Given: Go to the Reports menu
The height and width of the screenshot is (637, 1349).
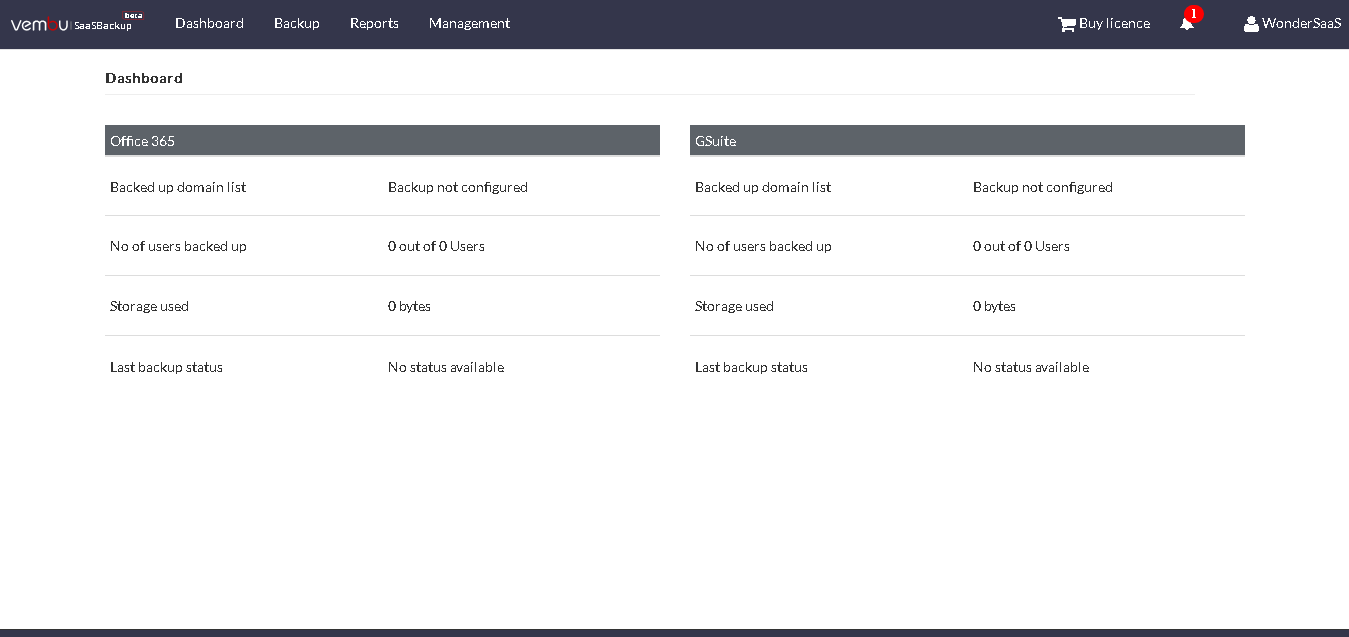Looking at the screenshot, I should tap(374, 23).
